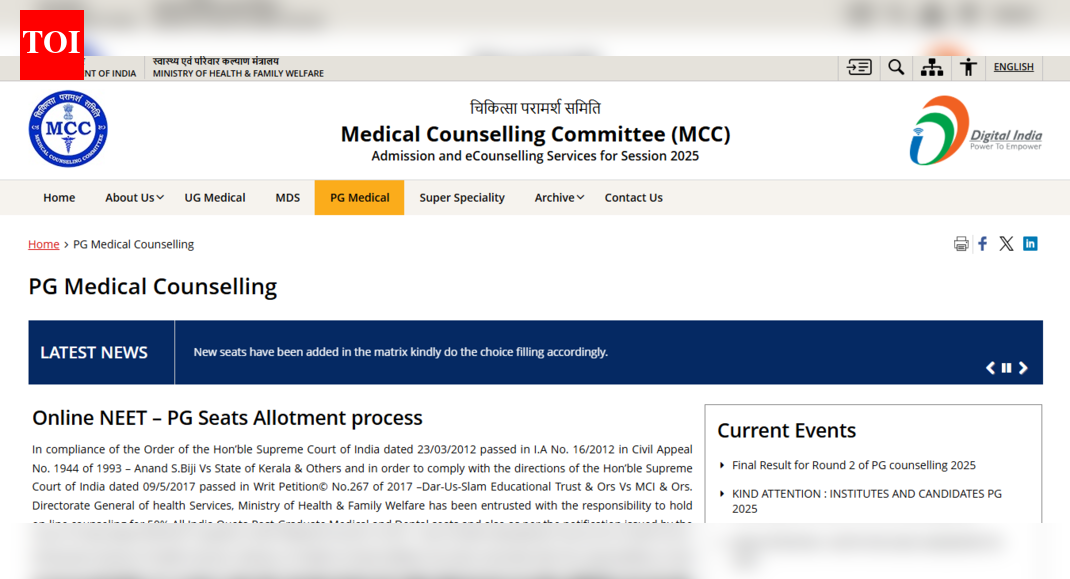Open the Contact Us menu item
Image resolution: width=1070 pixels, height=579 pixels.
(633, 197)
